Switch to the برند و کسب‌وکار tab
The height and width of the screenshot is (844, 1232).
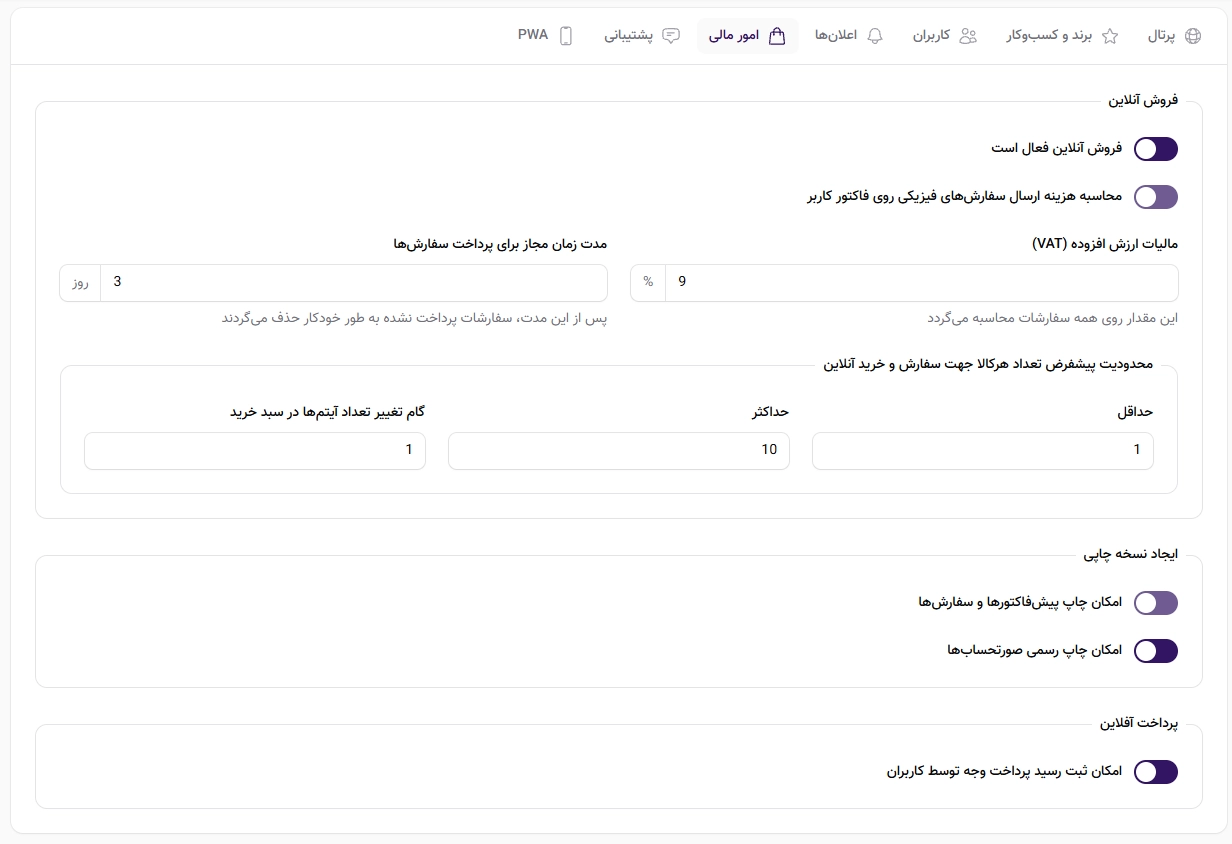[x=1062, y=36]
